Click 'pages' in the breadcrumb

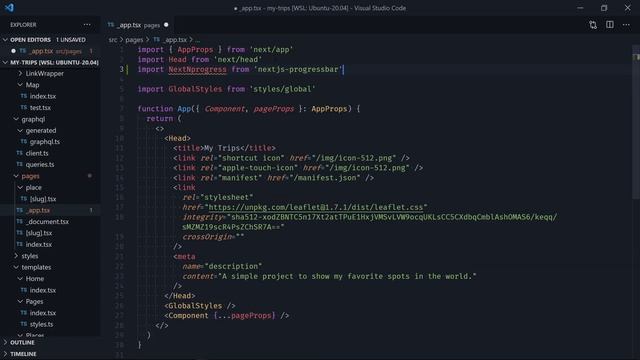coord(134,40)
